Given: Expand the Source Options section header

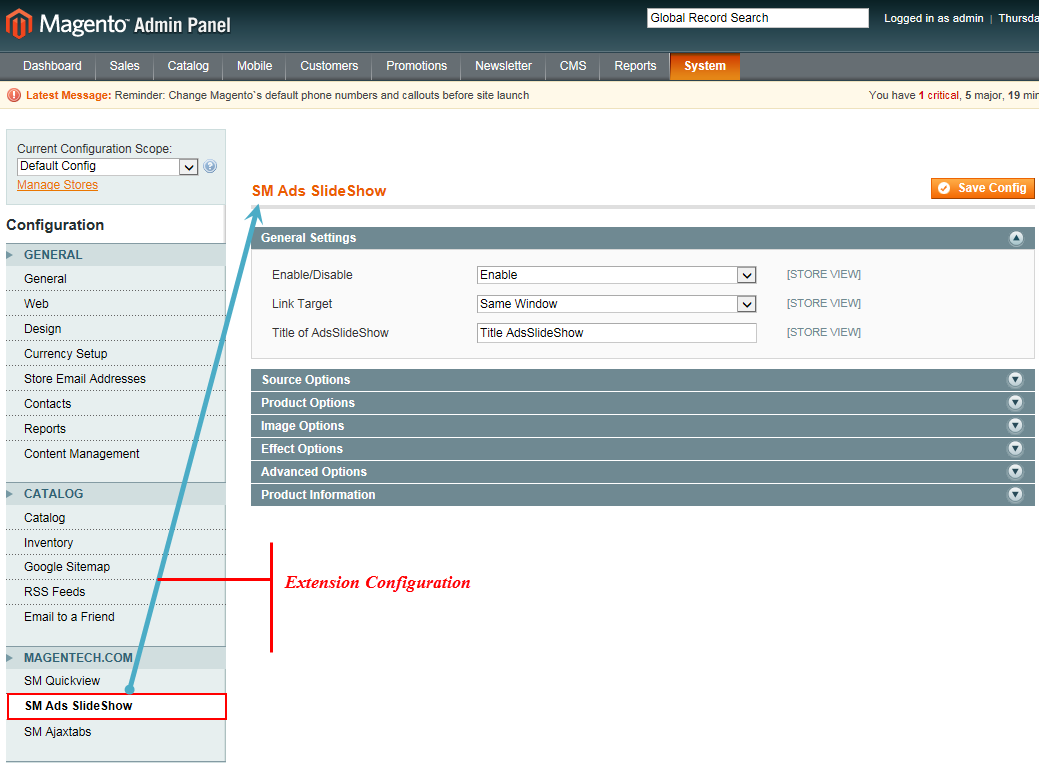Looking at the screenshot, I should coord(642,380).
